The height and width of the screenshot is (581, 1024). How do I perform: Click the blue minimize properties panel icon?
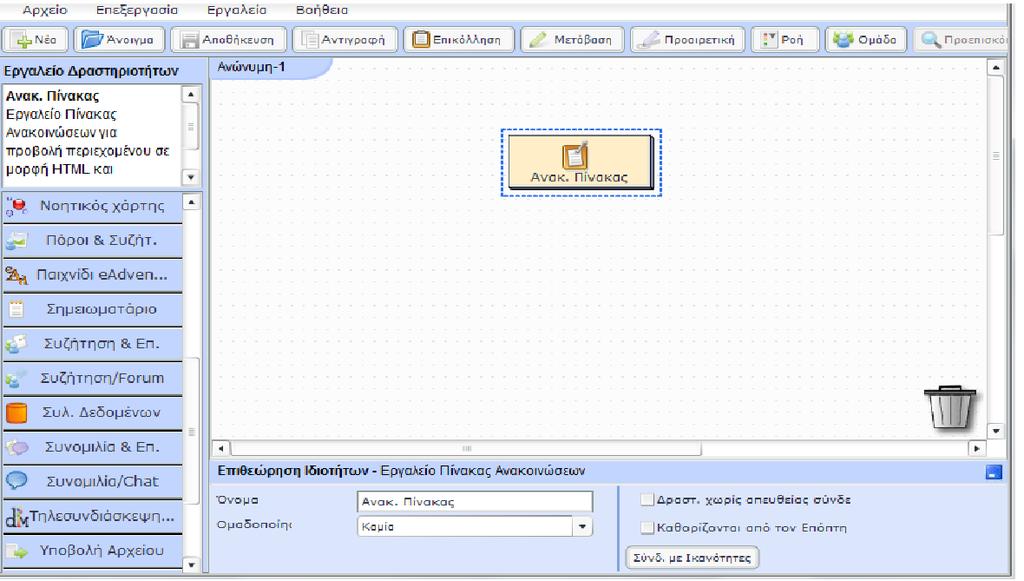pos(993,473)
